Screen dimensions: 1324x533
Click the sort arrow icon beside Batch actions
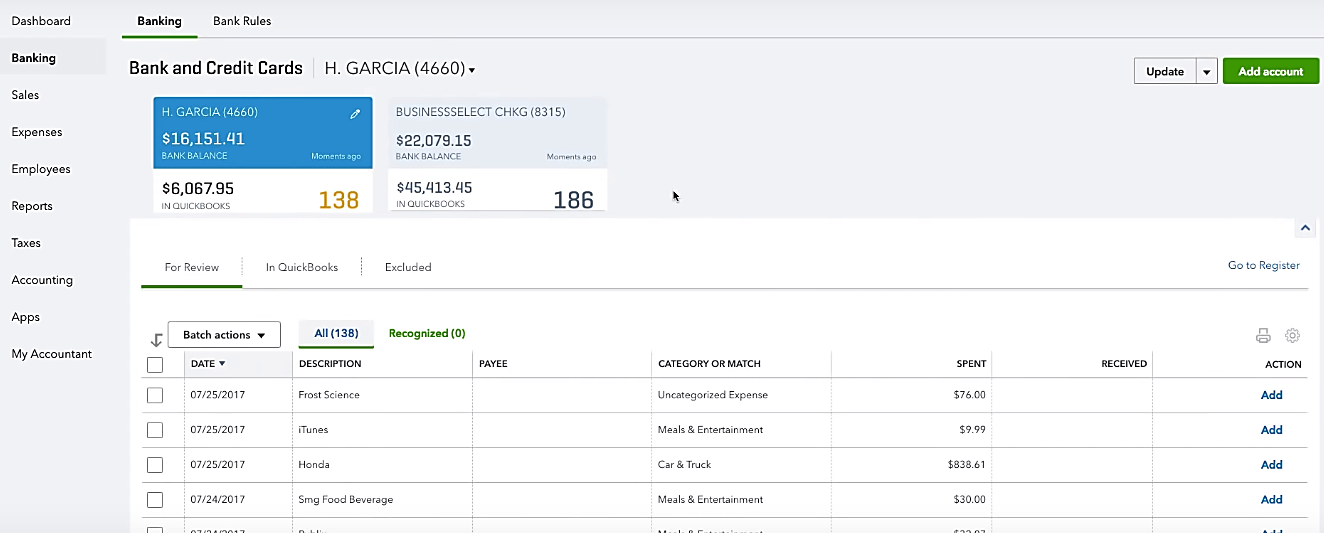coord(156,340)
